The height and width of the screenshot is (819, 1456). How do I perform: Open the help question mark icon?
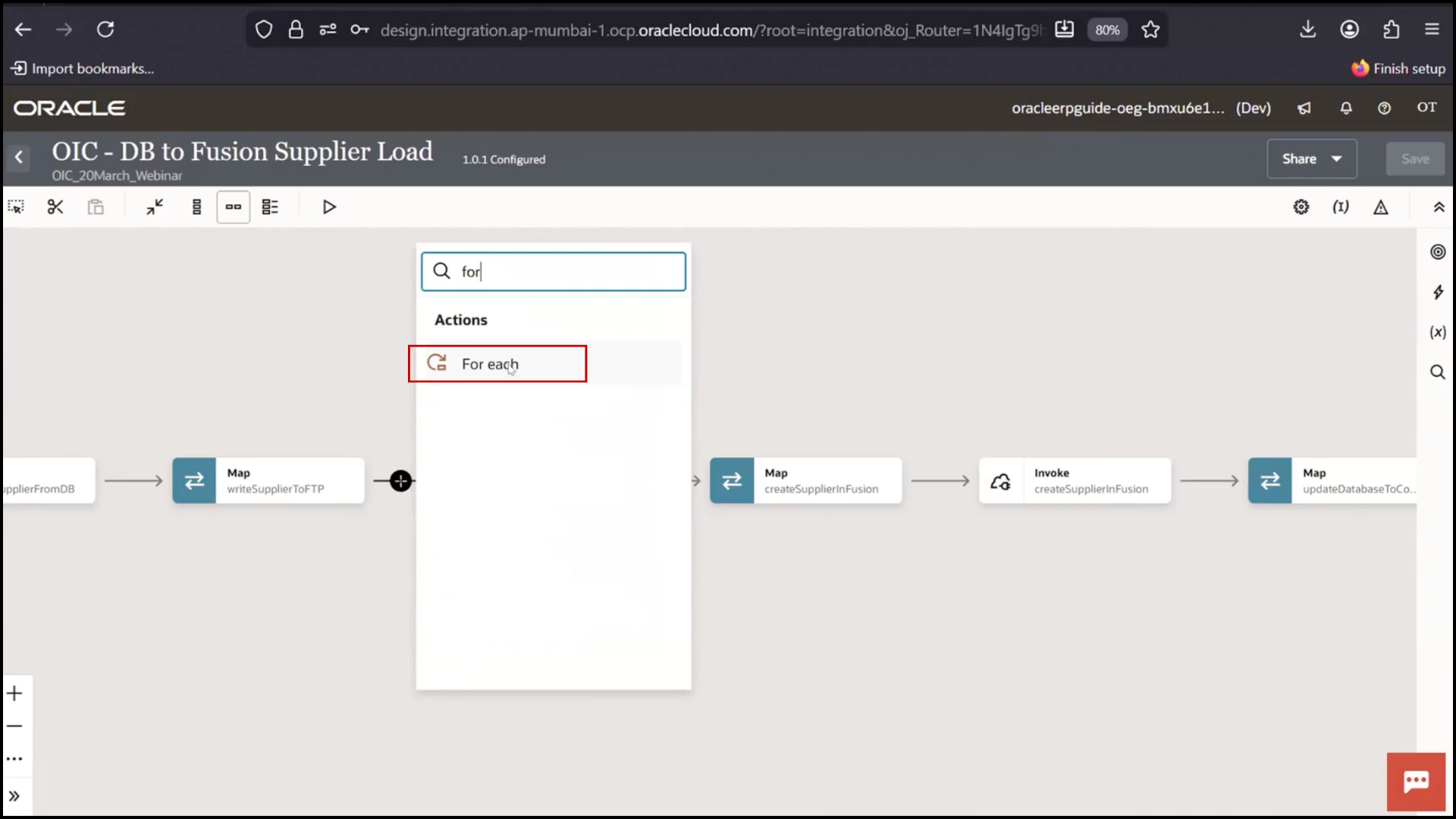(1384, 108)
